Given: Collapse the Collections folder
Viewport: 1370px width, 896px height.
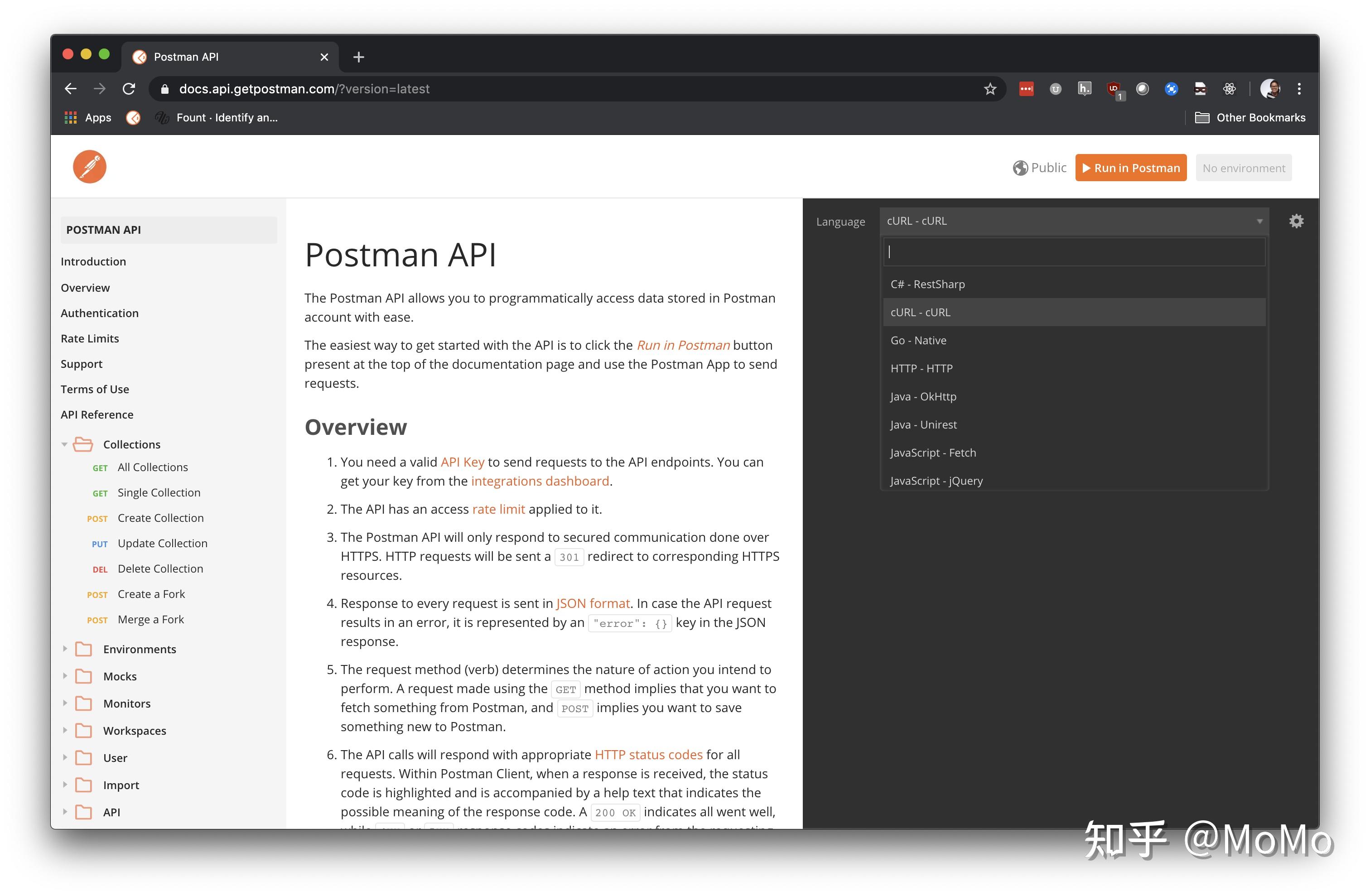Looking at the screenshot, I should click(x=64, y=444).
